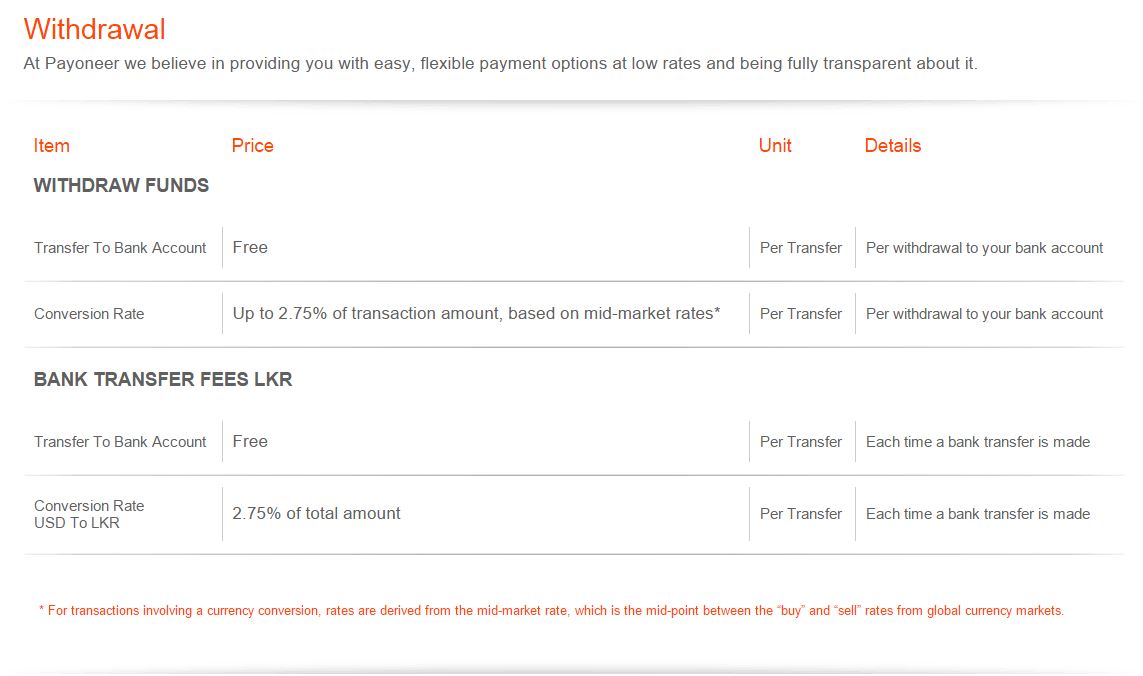Click the Withdrawal page heading
The image size is (1143, 676).
point(95,29)
